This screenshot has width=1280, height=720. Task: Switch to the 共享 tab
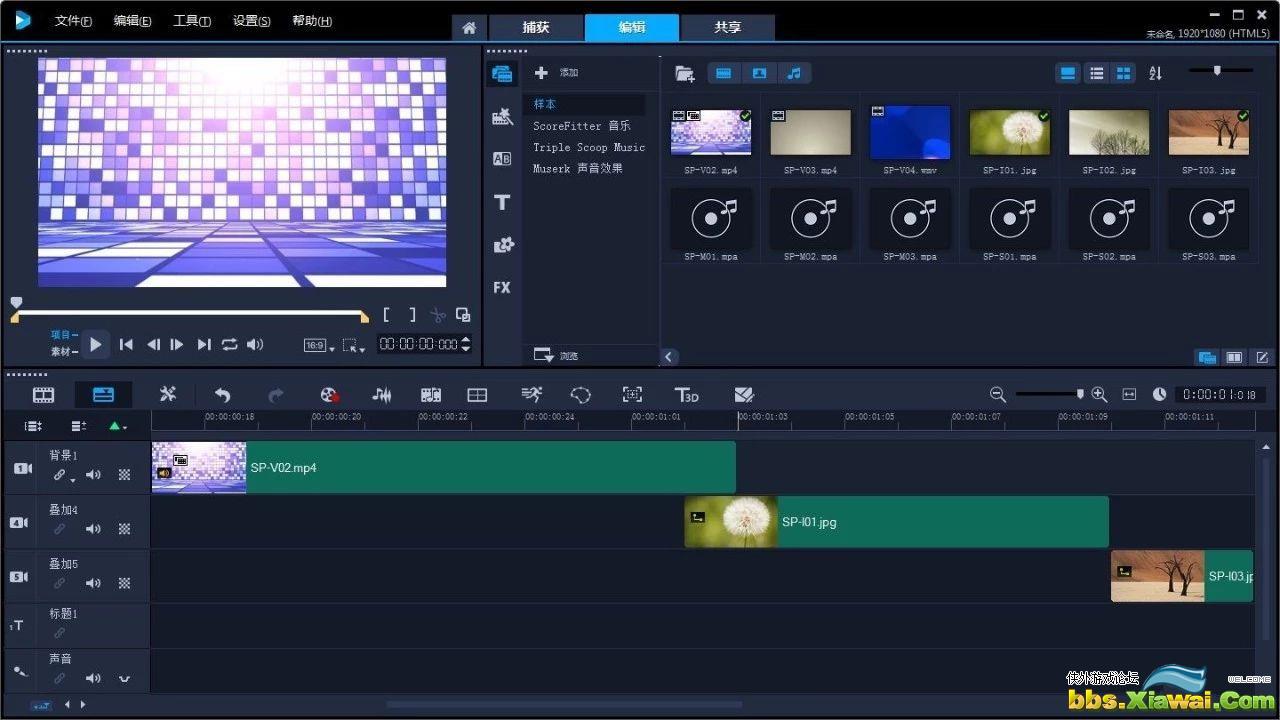pos(727,27)
